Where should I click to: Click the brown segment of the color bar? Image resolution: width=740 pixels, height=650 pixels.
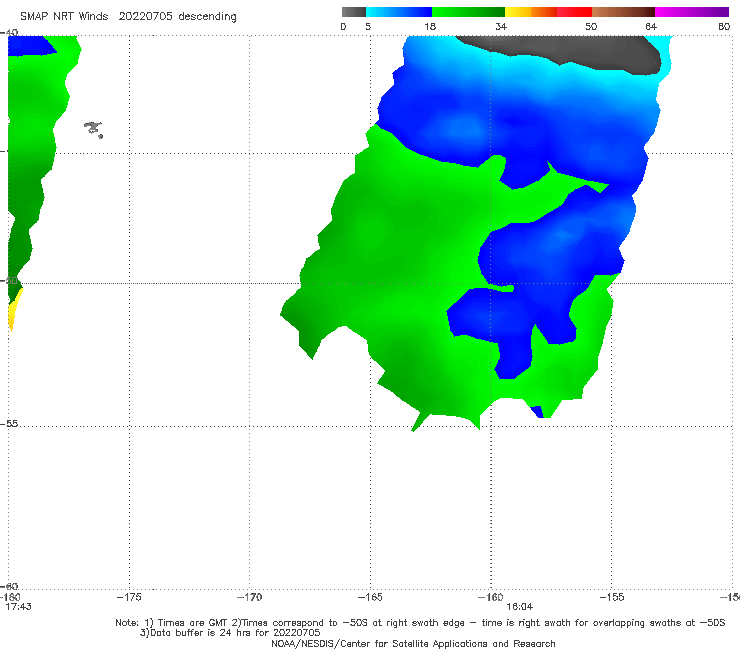[x=623, y=12]
